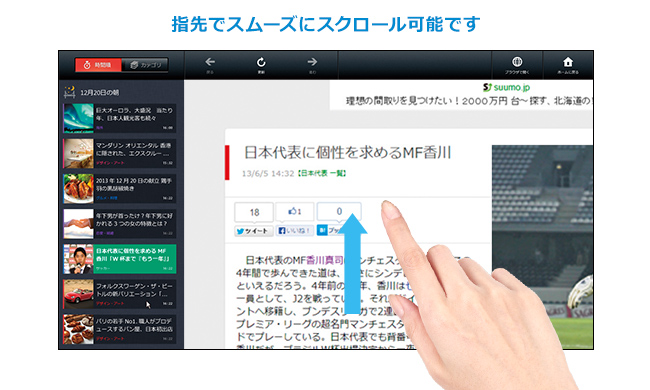
Task: Open the 香川真司 player name link
Action: click(325, 260)
